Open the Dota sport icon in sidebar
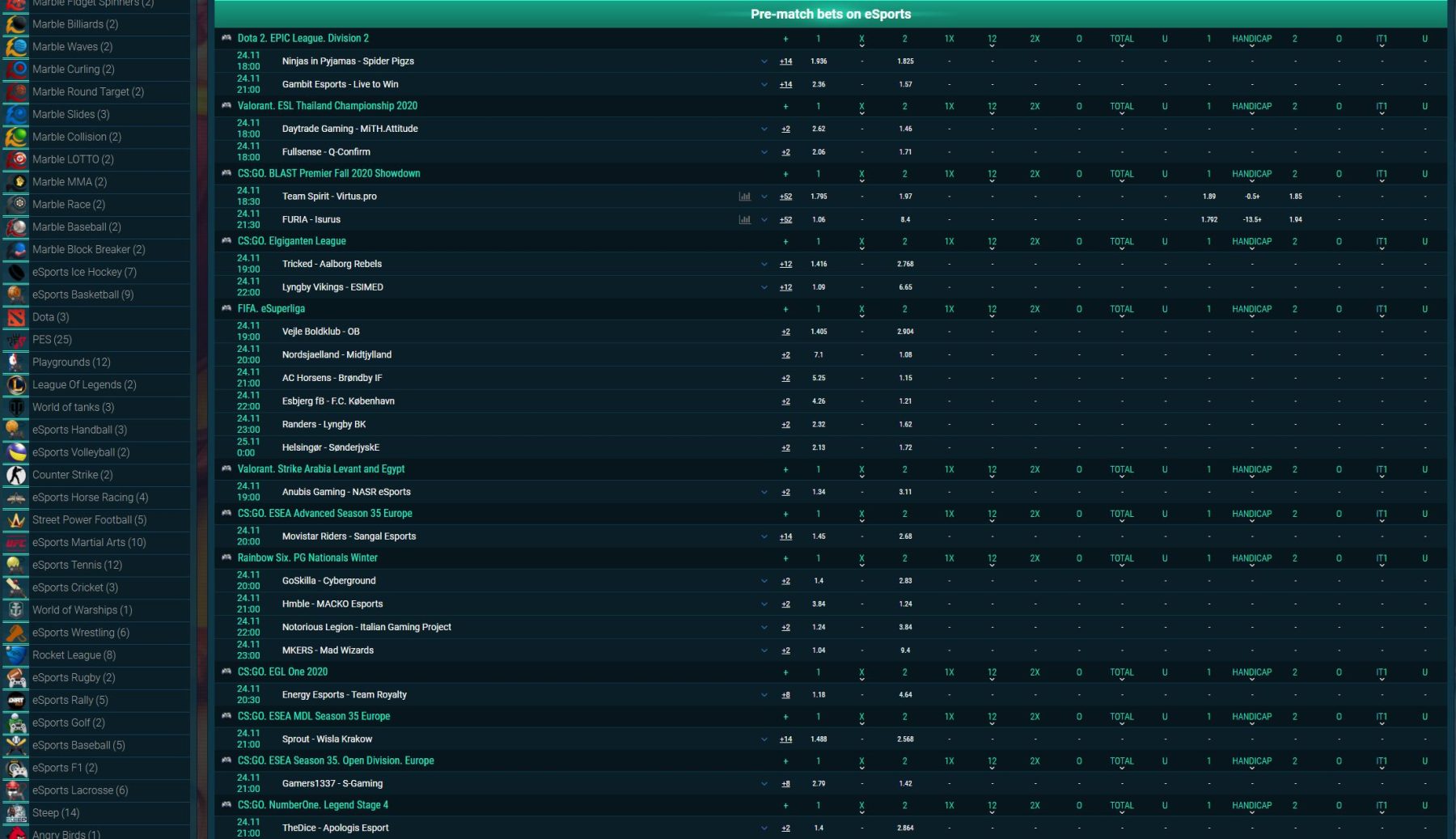Viewport: 1456px width, 839px height. point(16,317)
